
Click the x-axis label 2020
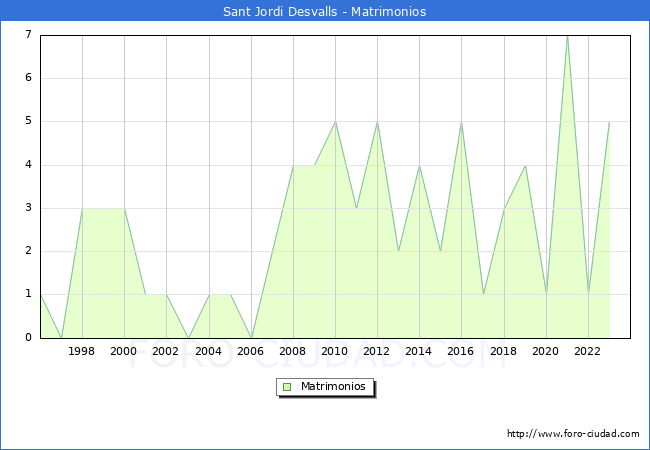tap(545, 351)
